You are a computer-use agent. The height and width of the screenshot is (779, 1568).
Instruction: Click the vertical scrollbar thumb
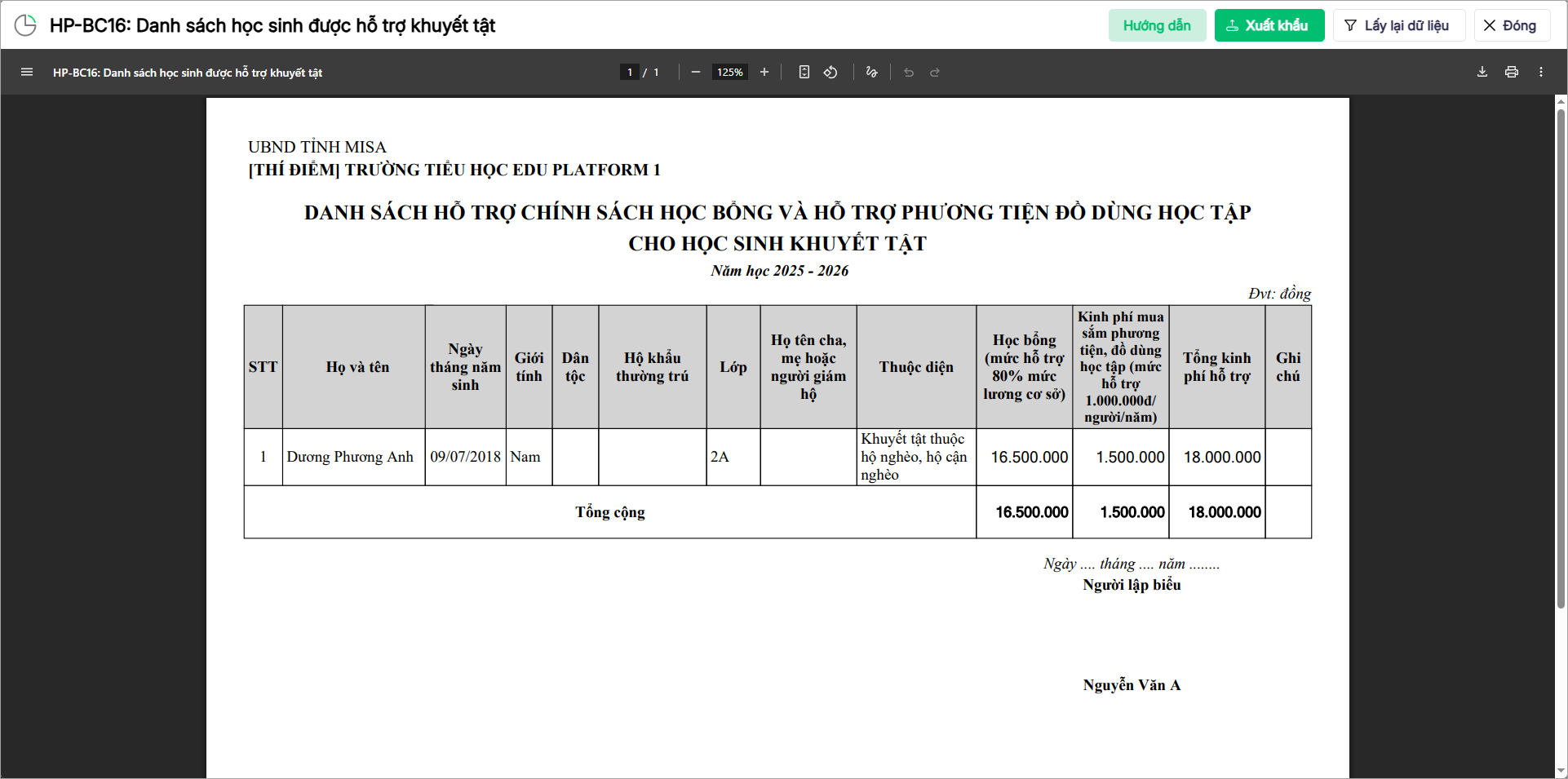(1561, 359)
